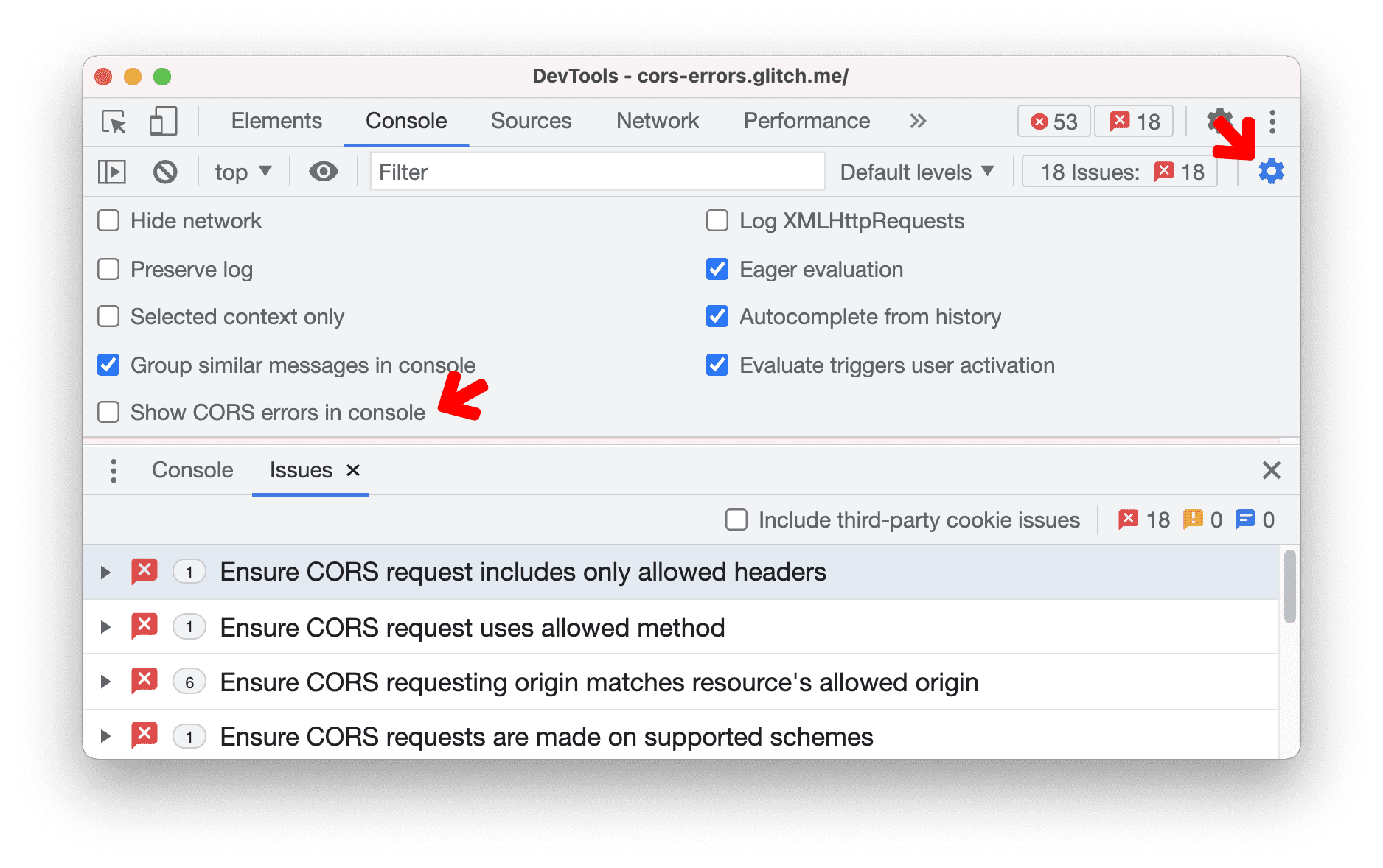Viewport: 1383px width, 868px height.
Task: Check Show CORS errors in console
Action: pyautogui.click(x=108, y=413)
